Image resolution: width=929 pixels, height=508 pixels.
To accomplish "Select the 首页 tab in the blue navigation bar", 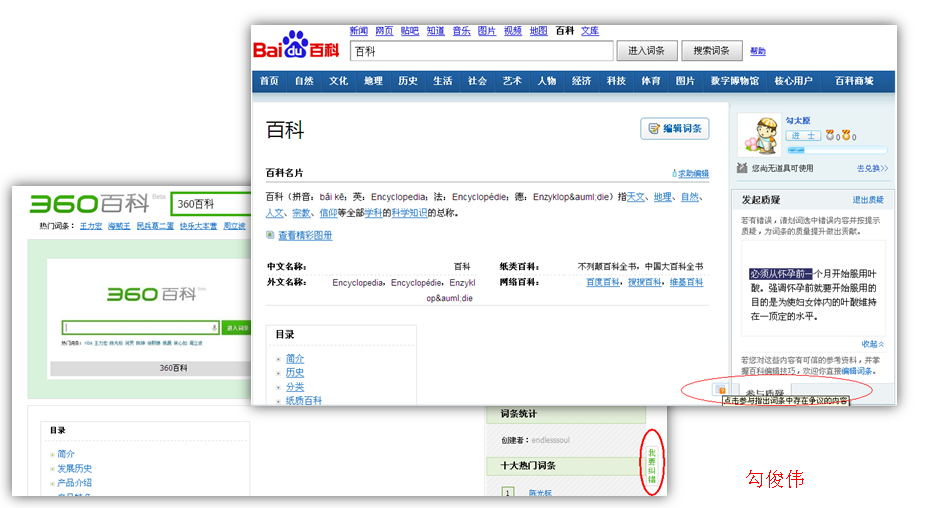I will (269, 81).
